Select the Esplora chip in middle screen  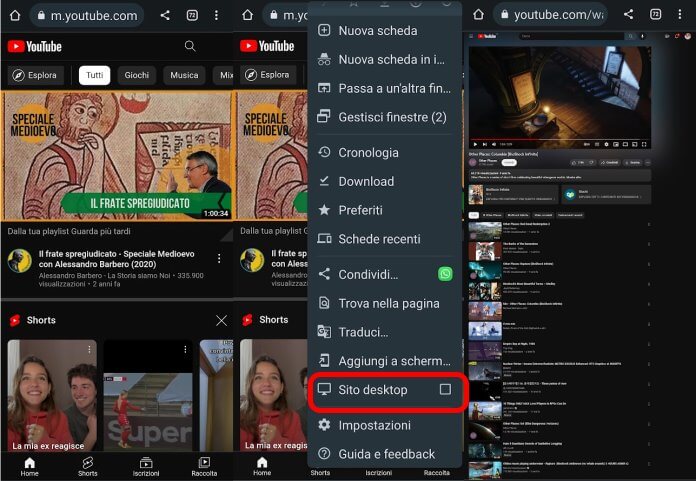pyautogui.click(x=268, y=75)
